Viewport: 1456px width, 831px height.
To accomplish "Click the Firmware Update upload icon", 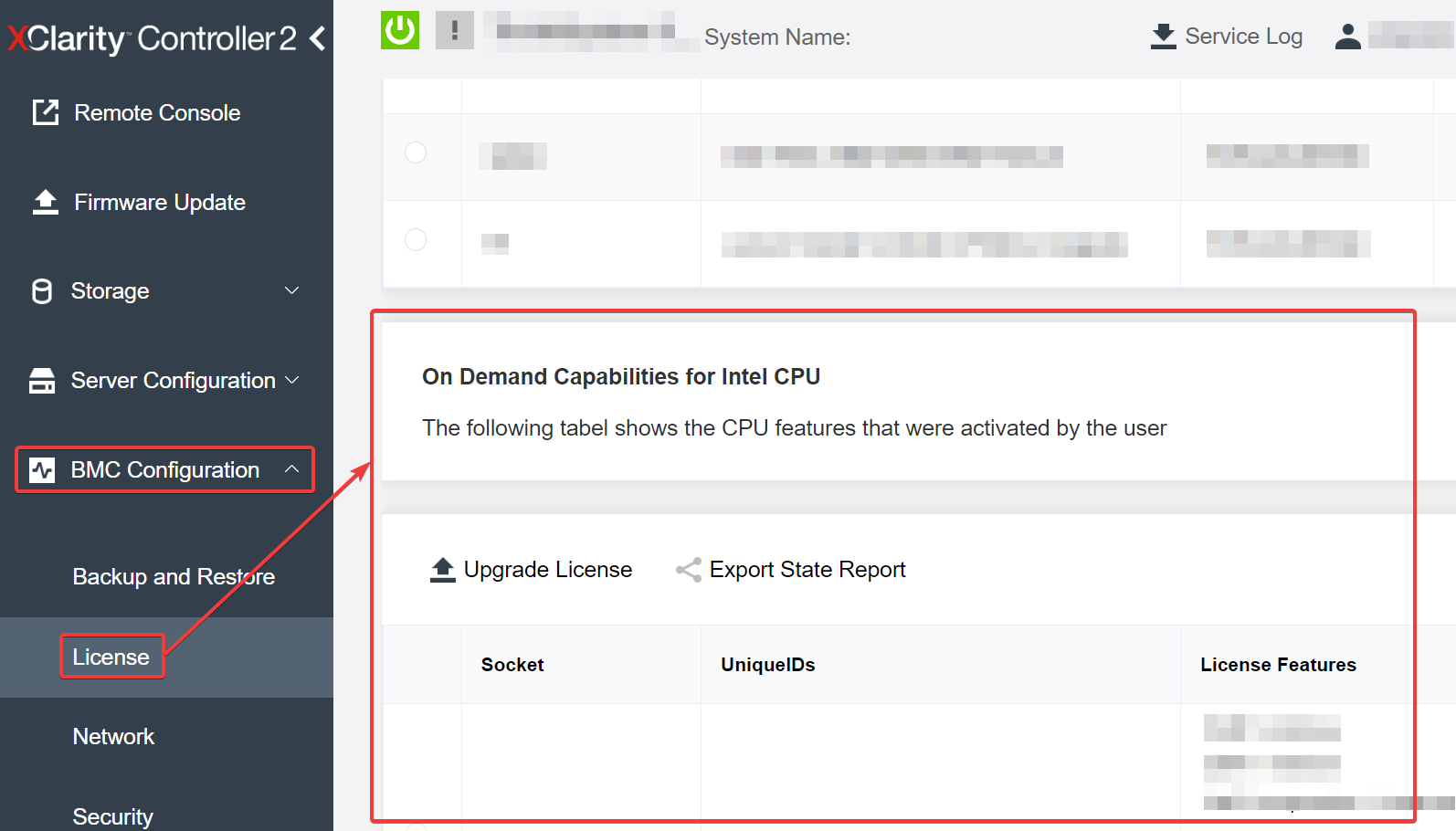I will [x=45, y=202].
